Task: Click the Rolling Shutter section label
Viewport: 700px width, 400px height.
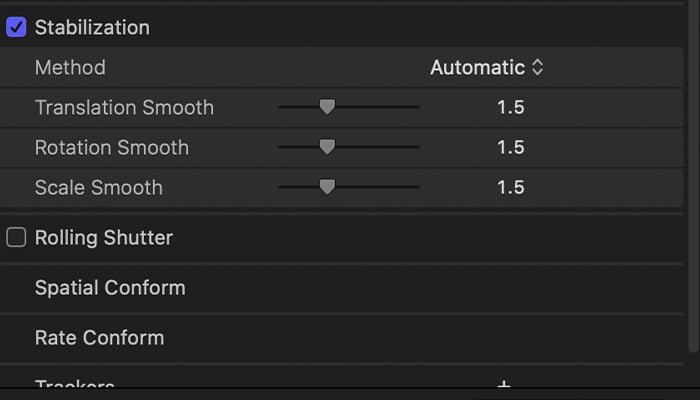Action: (104, 238)
